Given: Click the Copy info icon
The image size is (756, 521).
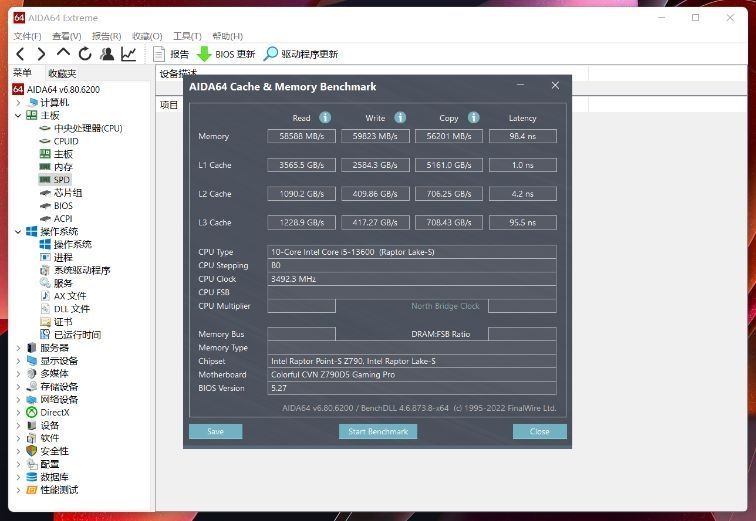Looking at the screenshot, I should 473,118.
